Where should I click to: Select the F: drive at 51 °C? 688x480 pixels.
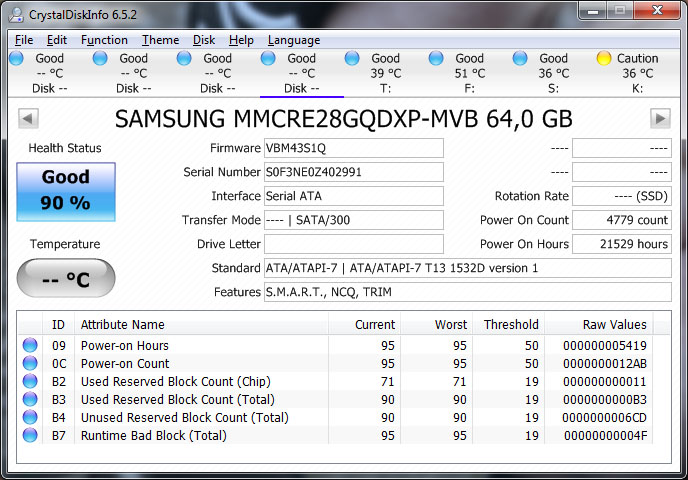tap(469, 73)
